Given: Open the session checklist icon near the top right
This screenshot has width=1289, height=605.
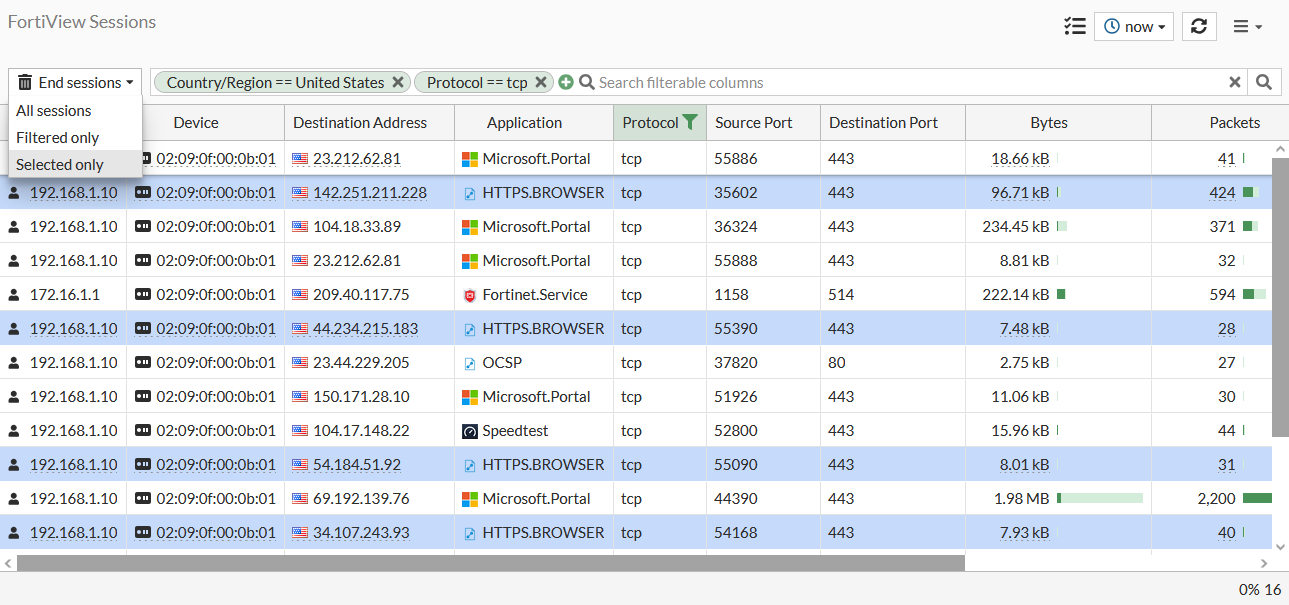Looking at the screenshot, I should (x=1075, y=26).
